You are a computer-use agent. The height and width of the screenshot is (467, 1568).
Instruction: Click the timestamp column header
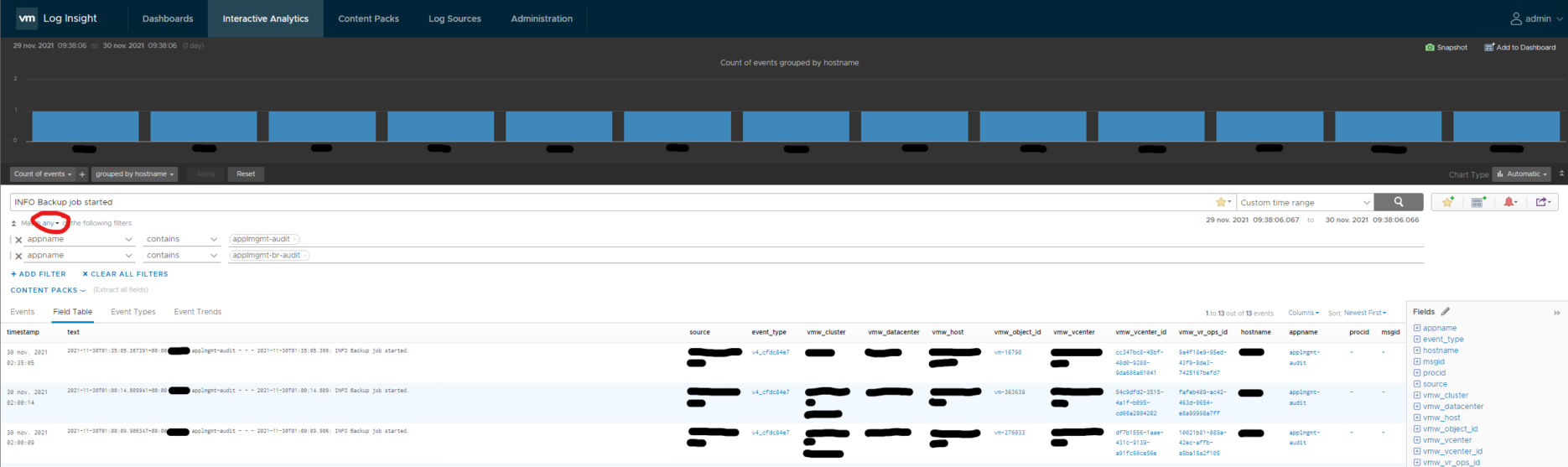point(23,332)
